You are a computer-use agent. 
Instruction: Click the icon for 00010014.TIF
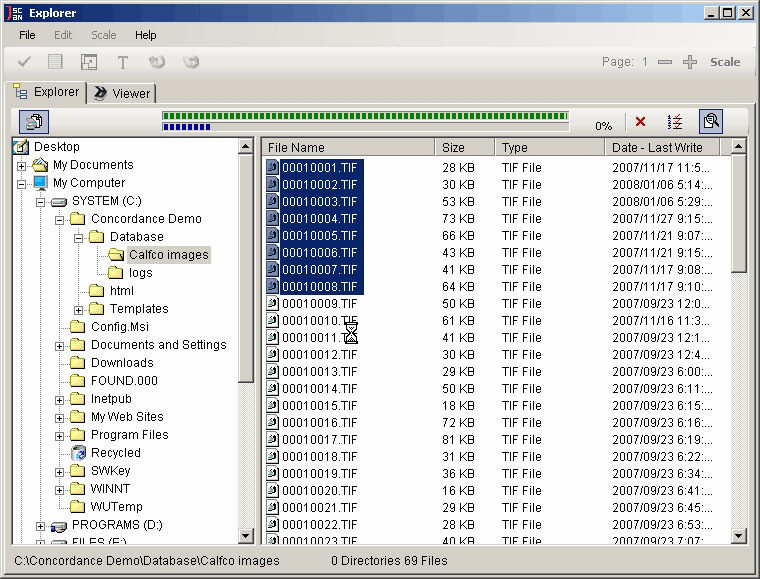pos(272,389)
